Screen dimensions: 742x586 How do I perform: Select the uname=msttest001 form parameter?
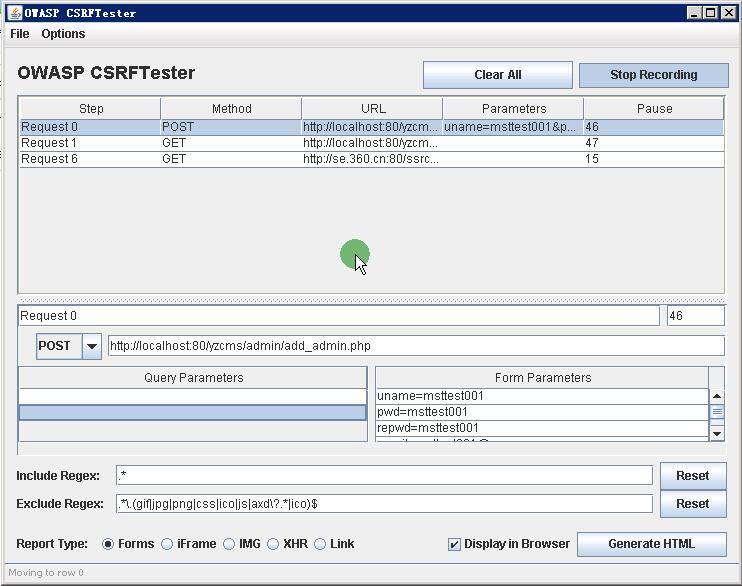(x=542, y=396)
